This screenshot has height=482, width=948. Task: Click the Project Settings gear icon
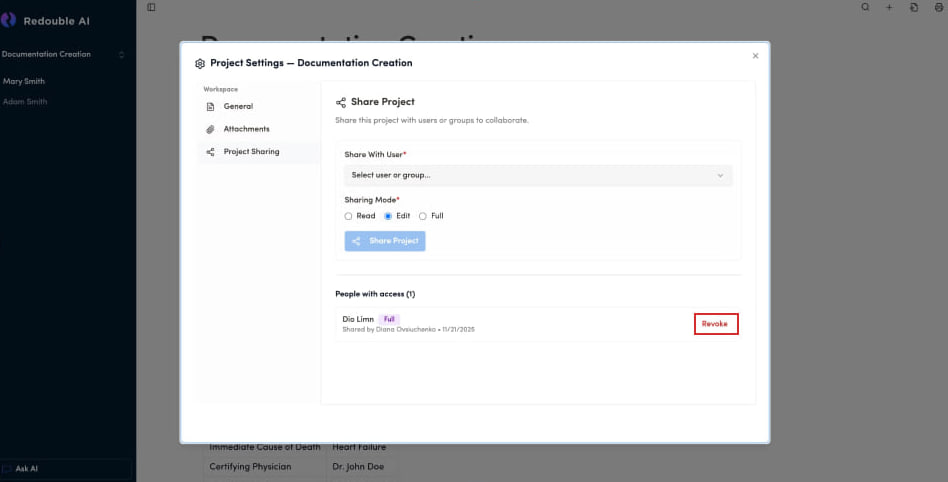click(x=200, y=63)
